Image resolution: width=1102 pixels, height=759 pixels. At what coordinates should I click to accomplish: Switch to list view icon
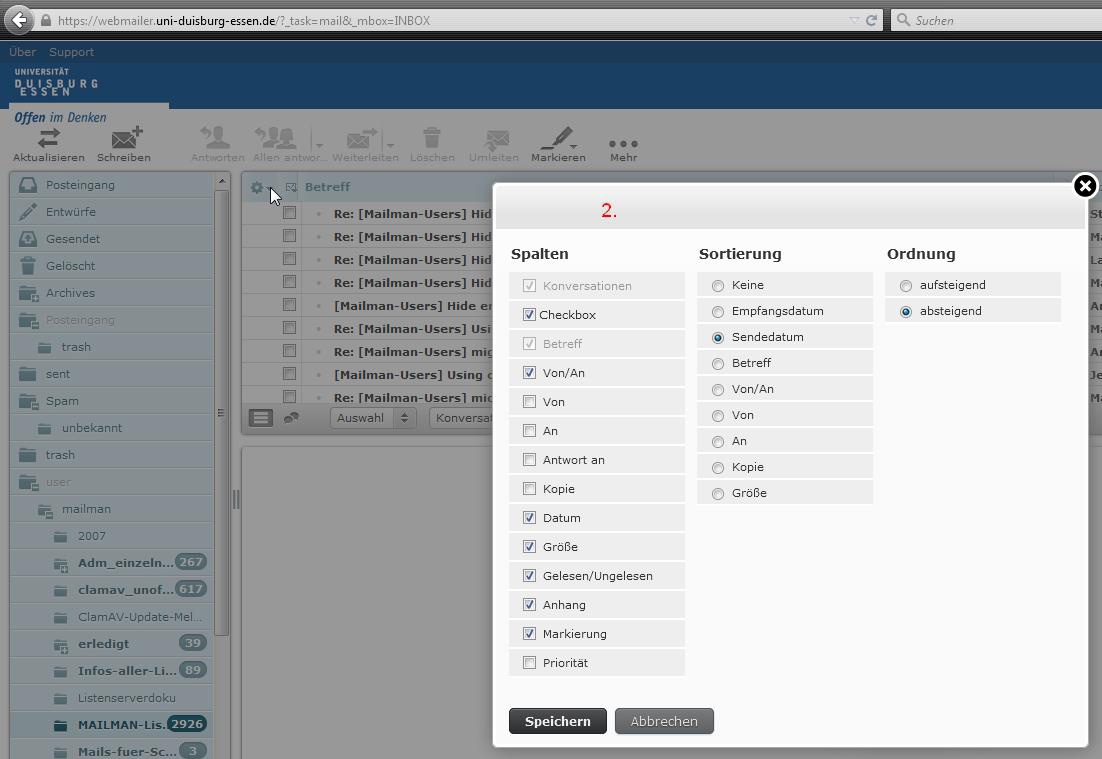(261, 418)
